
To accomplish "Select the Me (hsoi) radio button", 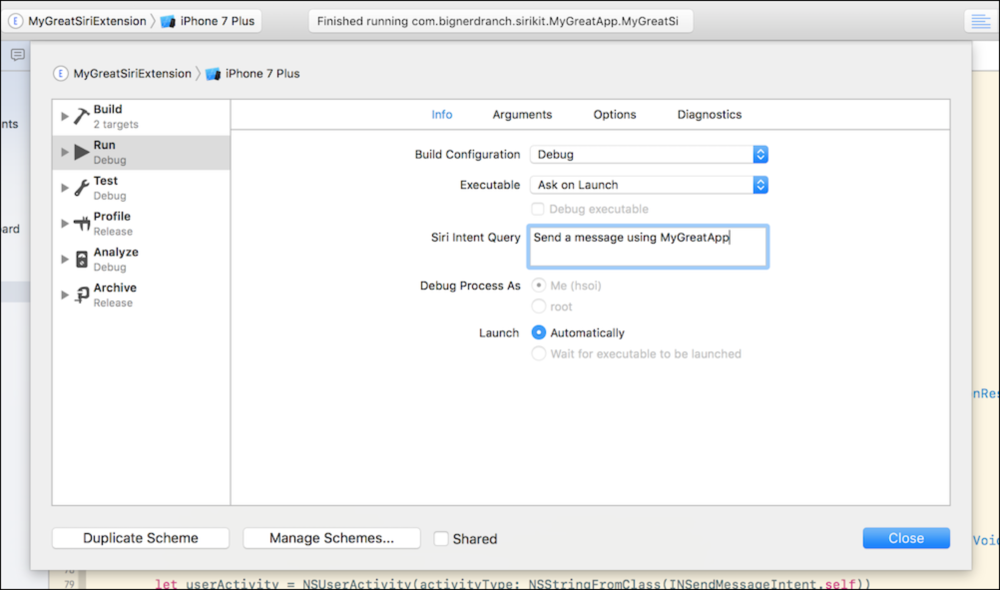I will pos(538,285).
